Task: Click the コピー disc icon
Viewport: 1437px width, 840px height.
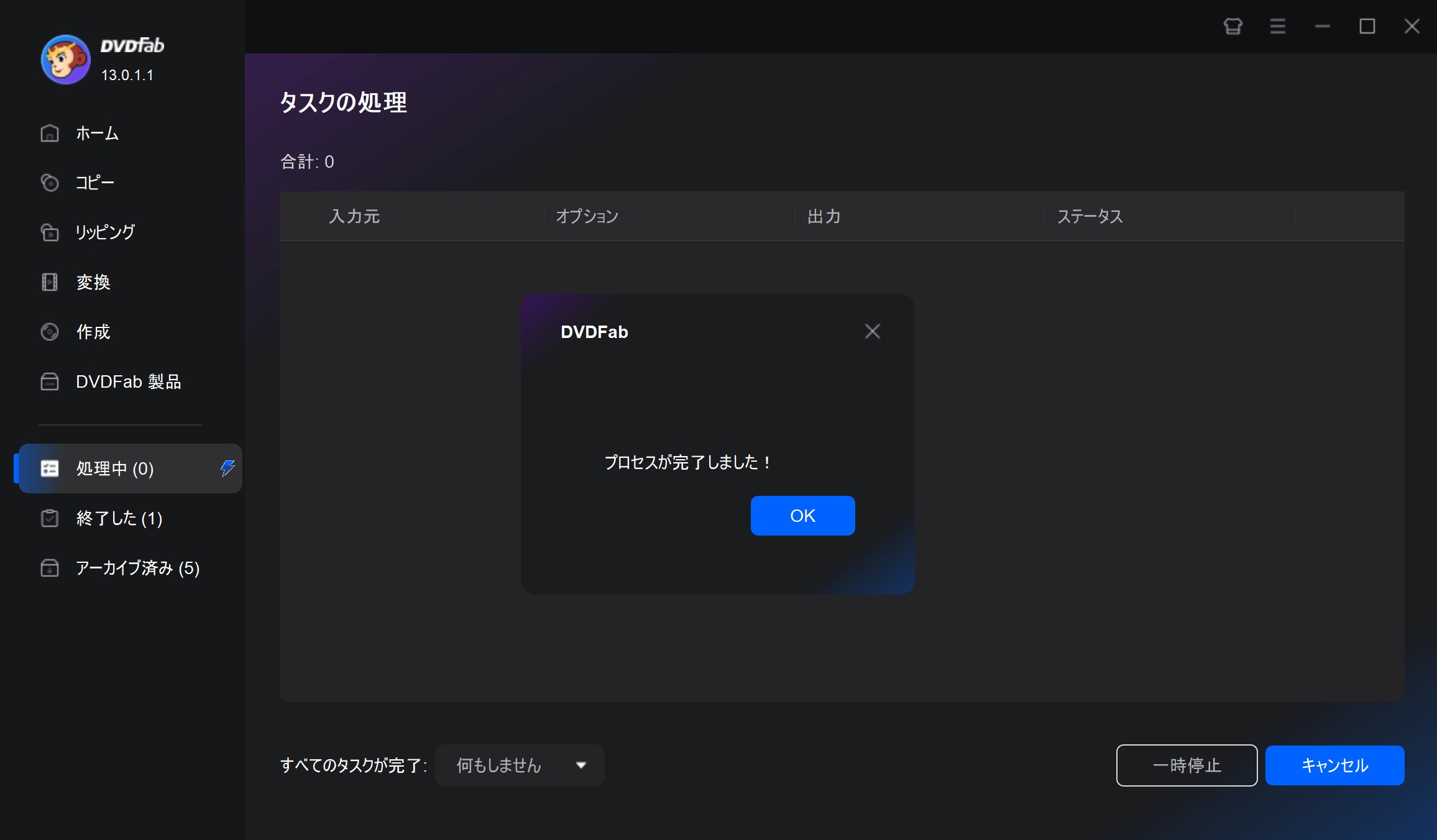Action: click(50, 183)
